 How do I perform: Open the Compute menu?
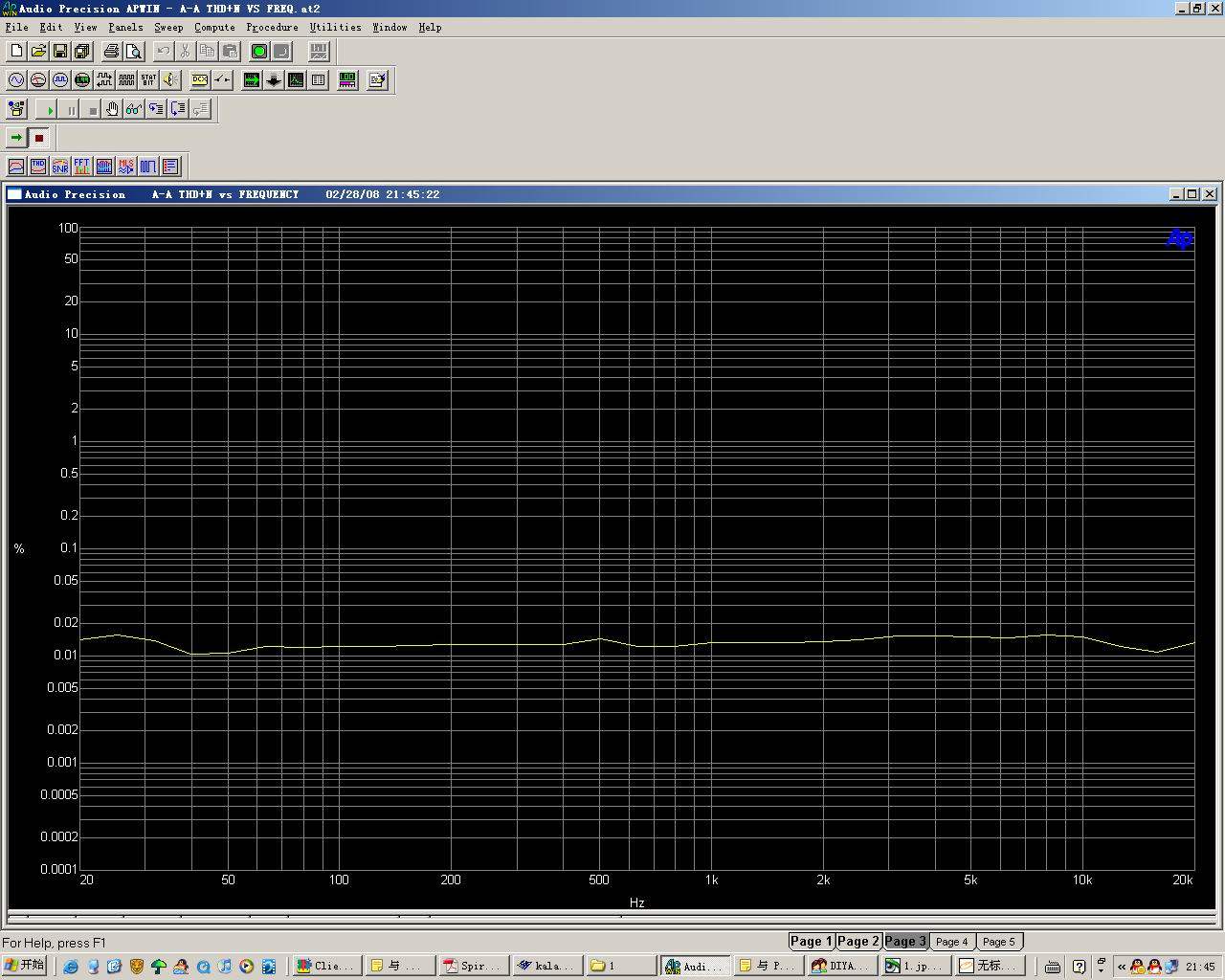click(x=214, y=27)
